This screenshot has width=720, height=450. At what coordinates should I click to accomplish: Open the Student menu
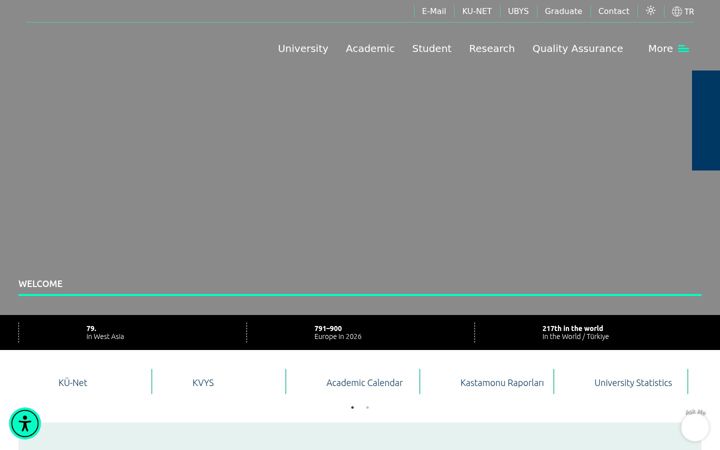click(x=432, y=49)
